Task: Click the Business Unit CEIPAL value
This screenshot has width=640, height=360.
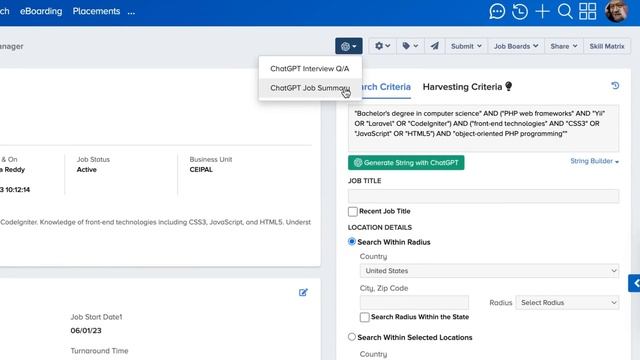Action: click(201, 169)
